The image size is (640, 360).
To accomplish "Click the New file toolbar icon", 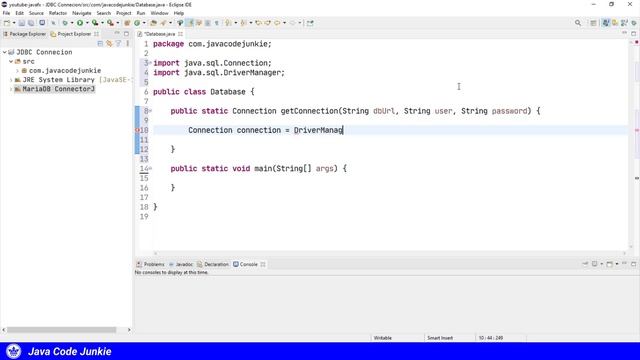I will coord(7,23).
